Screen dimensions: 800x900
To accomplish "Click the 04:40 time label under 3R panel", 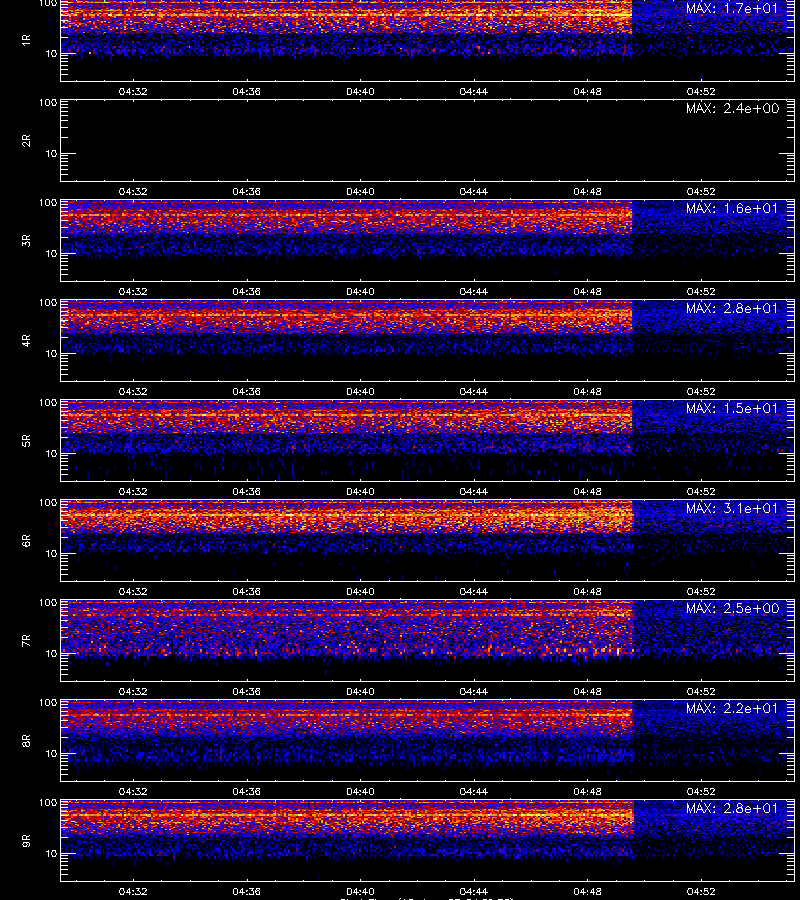I will (360, 292).
